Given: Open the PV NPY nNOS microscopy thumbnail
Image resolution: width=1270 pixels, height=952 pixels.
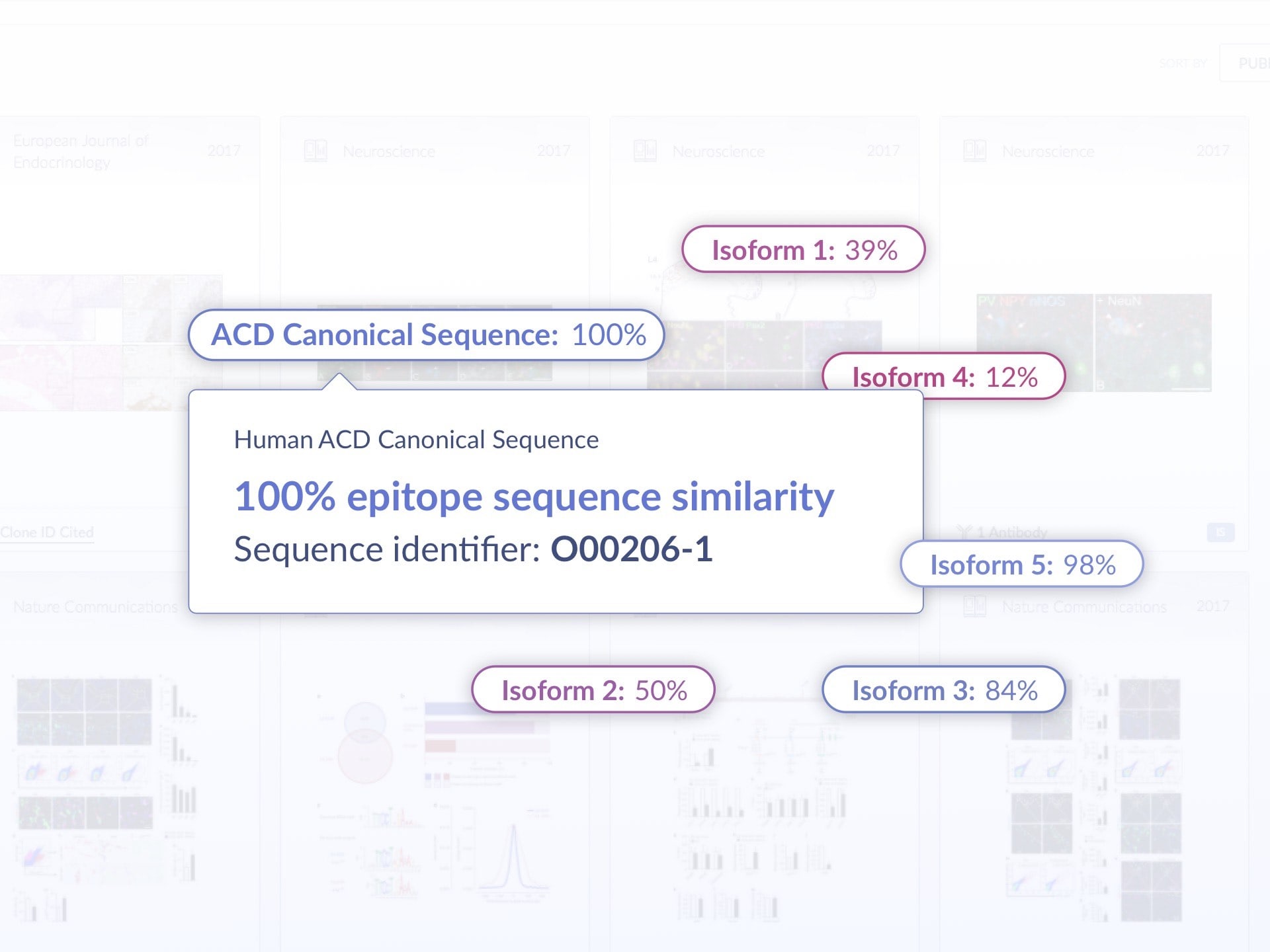Looking at the screenshot, I should (1094, 342).
